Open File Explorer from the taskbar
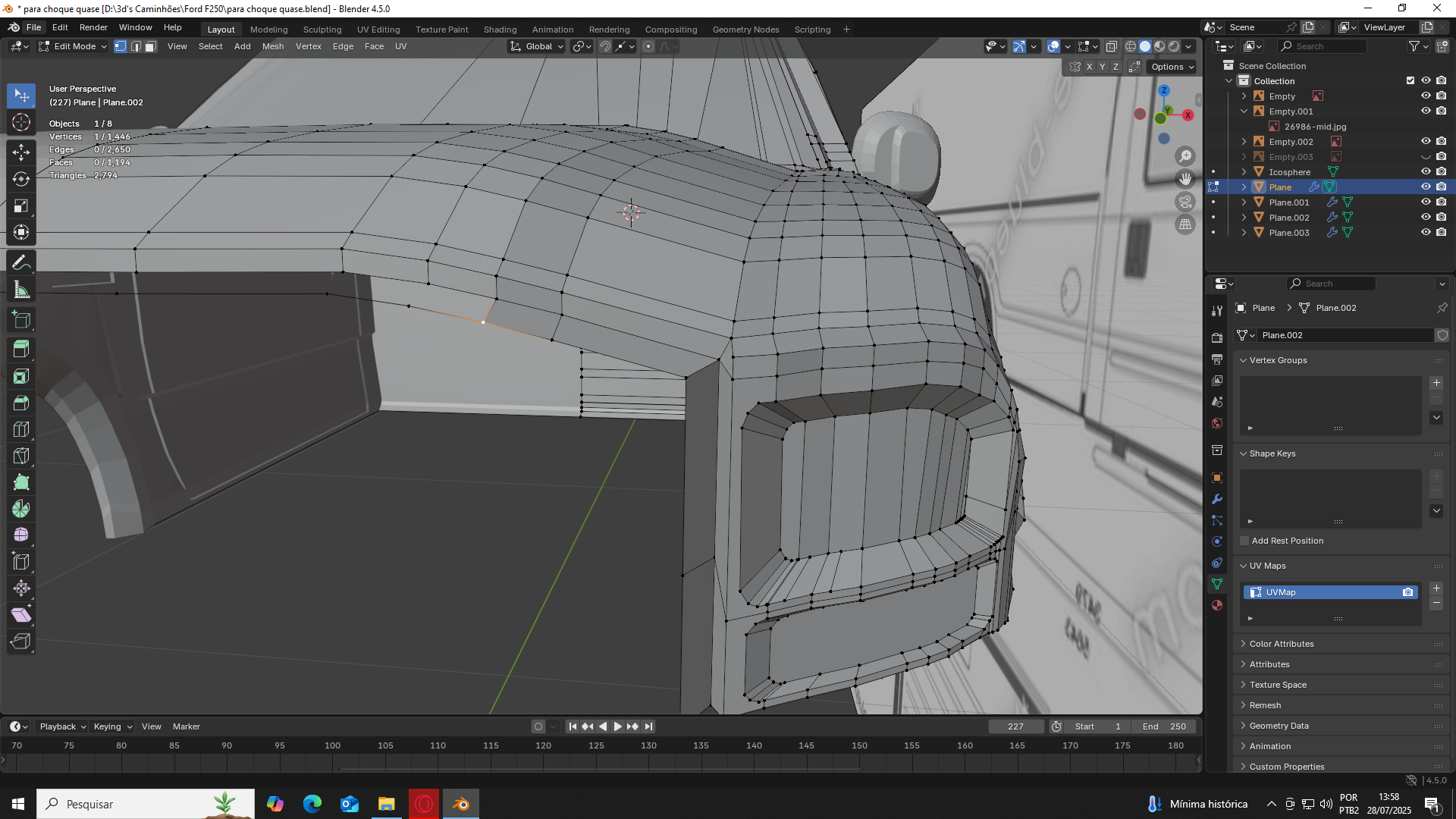1456x819 pixels. (x=387, y=804)
